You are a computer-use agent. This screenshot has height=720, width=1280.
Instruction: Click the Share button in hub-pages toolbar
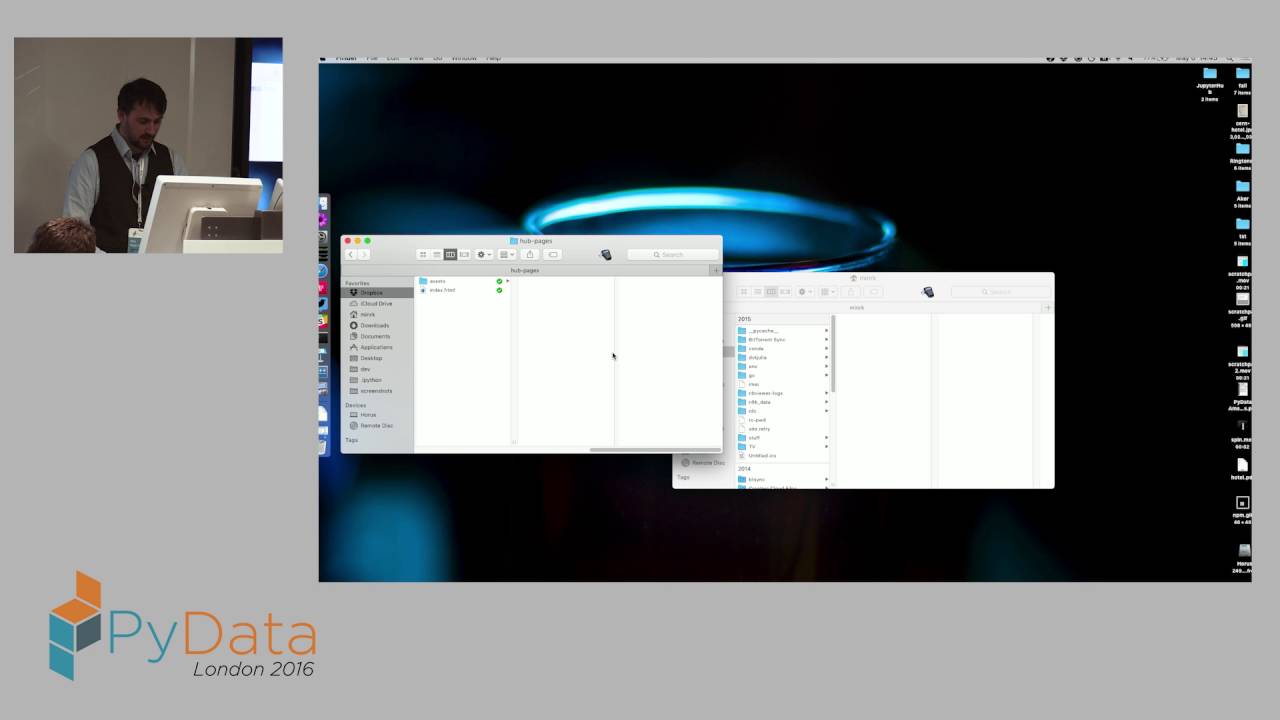pos(530,255)
